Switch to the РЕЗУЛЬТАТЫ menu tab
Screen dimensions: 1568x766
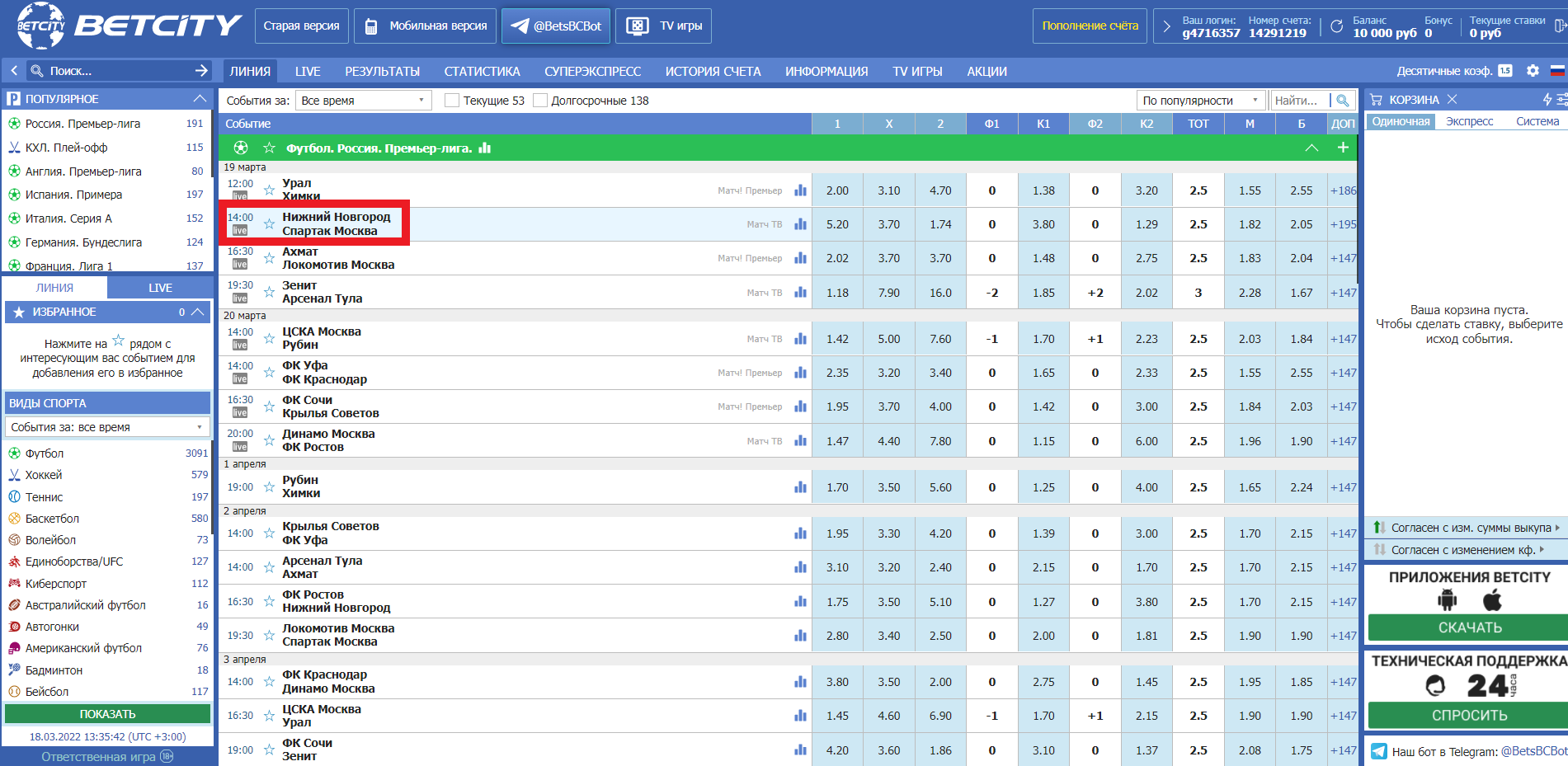point(382,72)
